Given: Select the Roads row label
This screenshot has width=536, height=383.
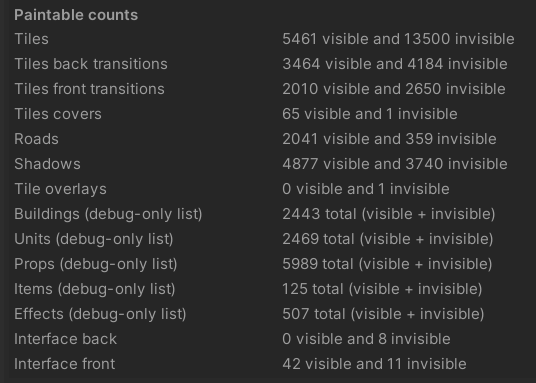Looking at the screenshot, I should tap(36, 139).
